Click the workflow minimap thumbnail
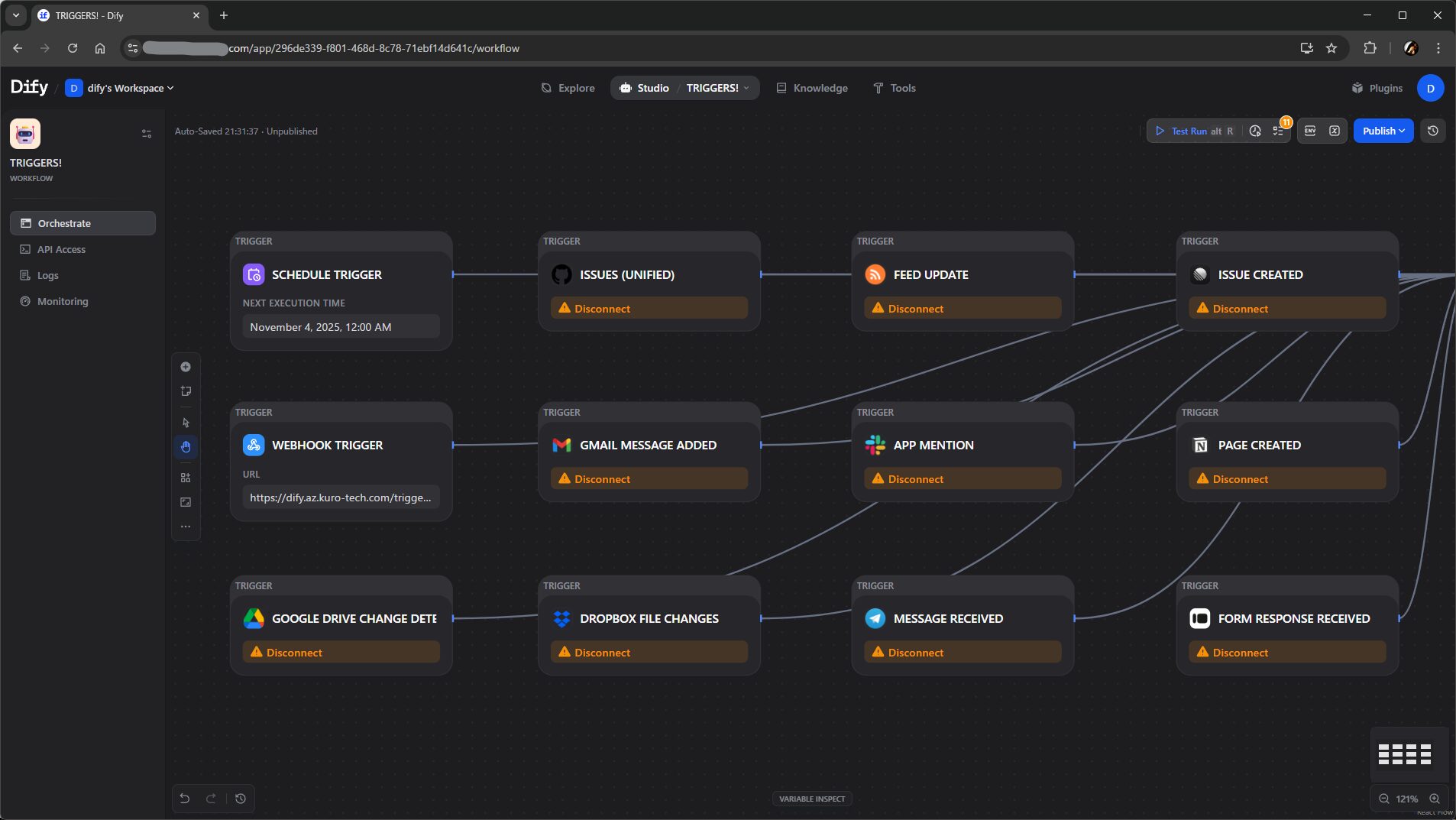This screenshot has height=820, width=1456. pos(1405,754)
